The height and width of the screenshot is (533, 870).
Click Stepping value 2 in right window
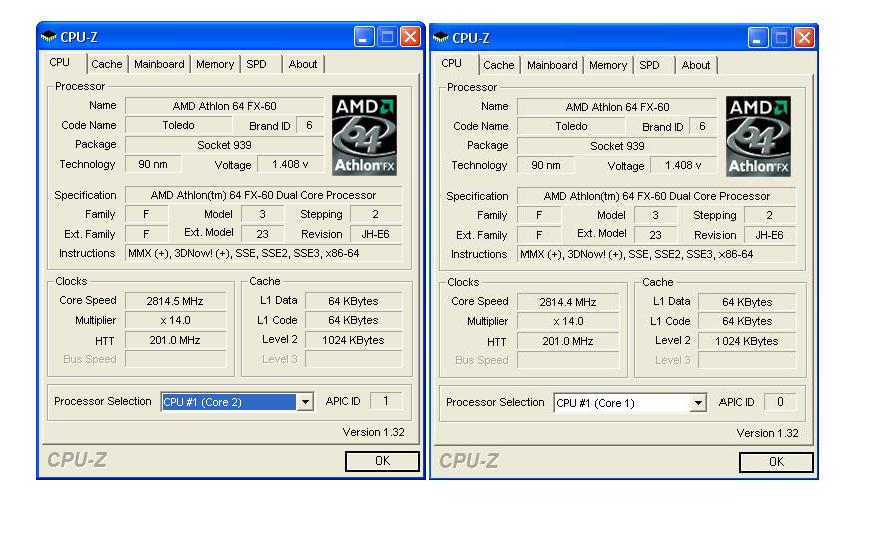(769, 215)
